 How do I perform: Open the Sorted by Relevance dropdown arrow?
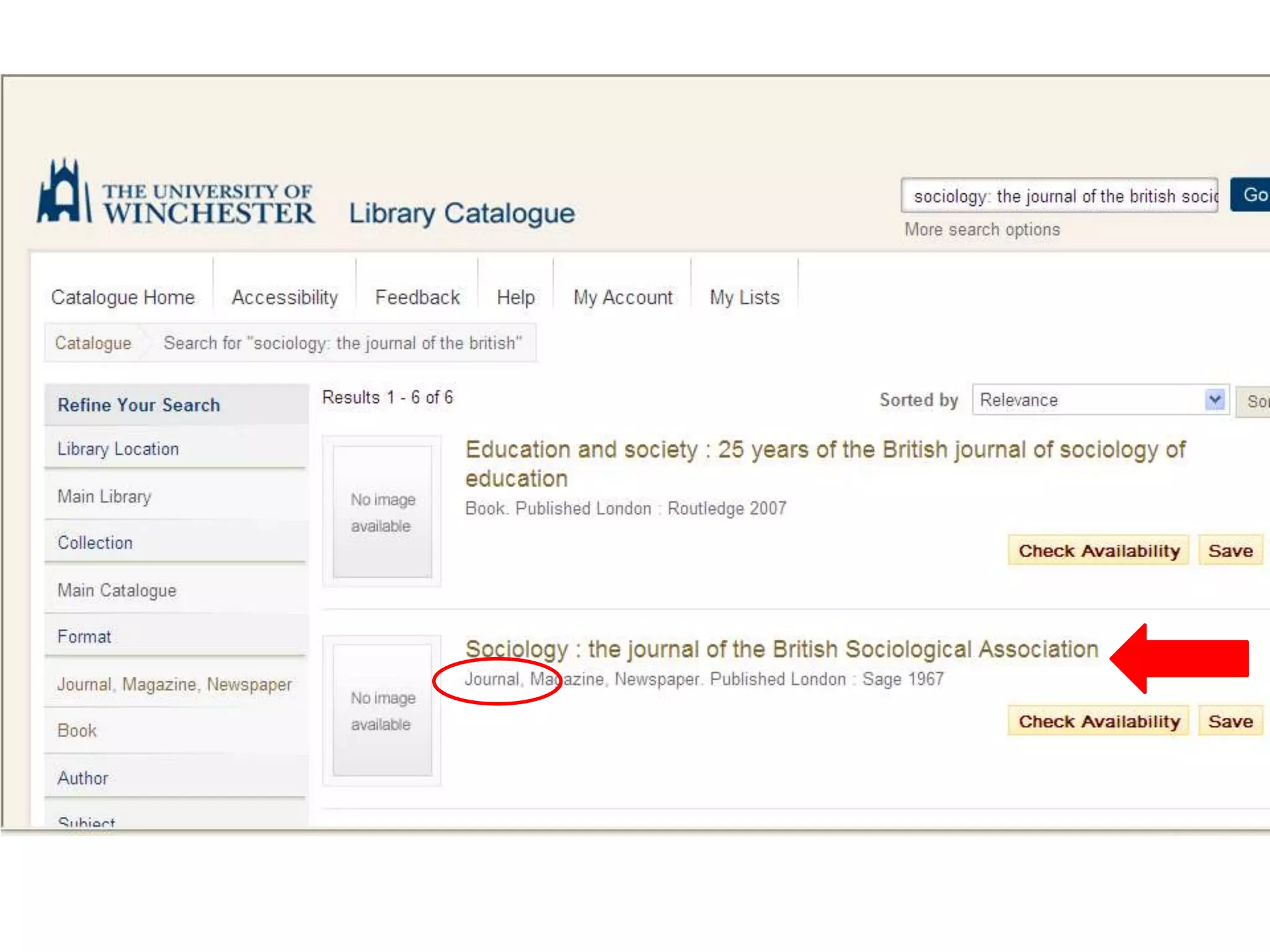coord(1214,400)
